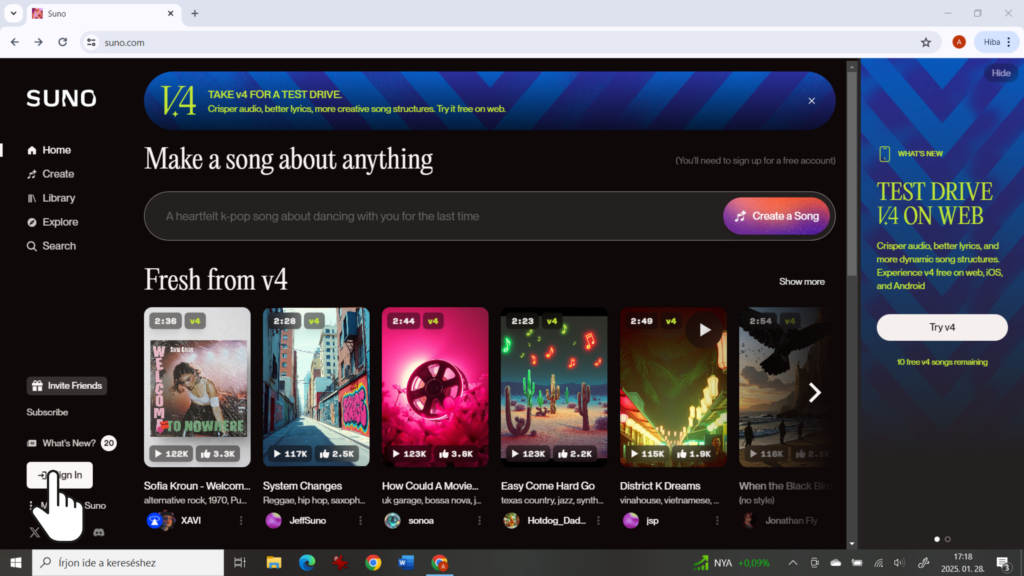The width and height of the screenshot is (1024, 576).
Task: Click the Try v4 button
Action: [x=942, y=327]
